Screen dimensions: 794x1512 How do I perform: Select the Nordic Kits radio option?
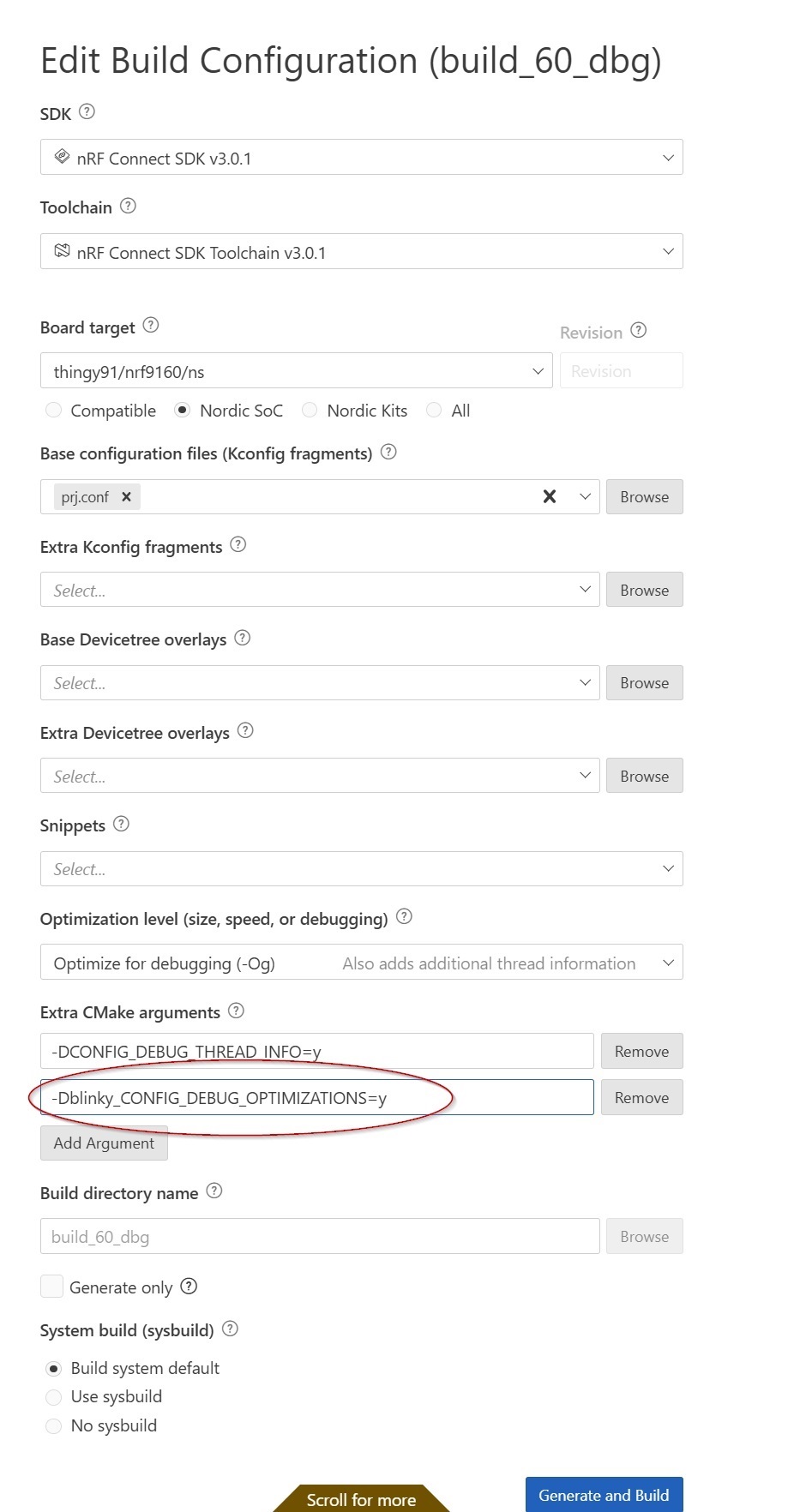click(310, 411)
